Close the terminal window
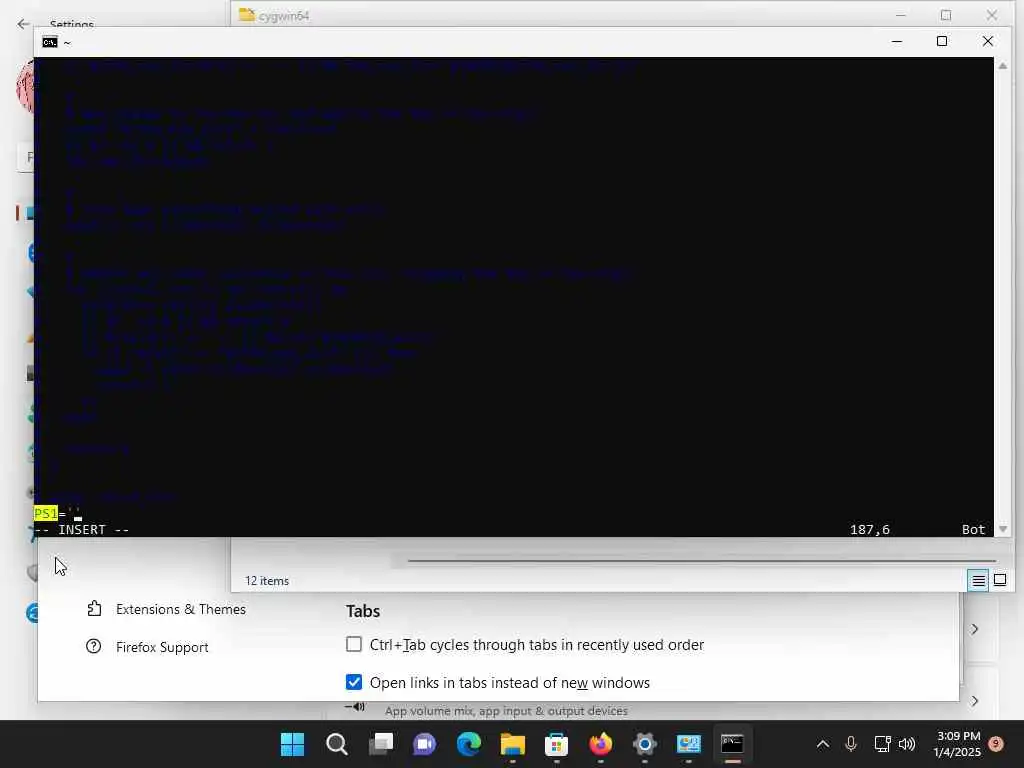 [x=988, y=41]
